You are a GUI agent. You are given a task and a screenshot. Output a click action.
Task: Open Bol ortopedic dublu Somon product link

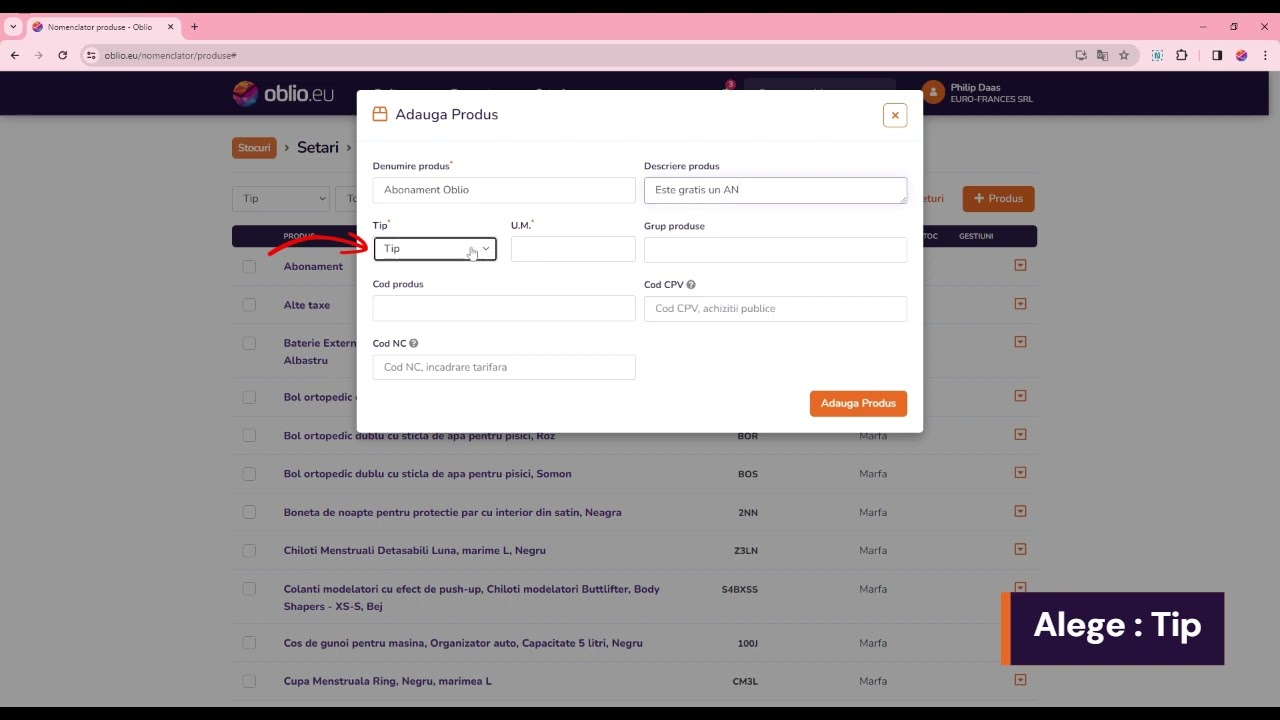pos(427,474)
